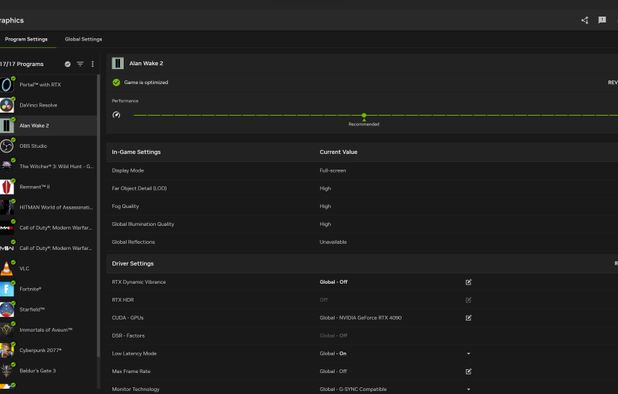
Task: Click the RTX HDR edit icon
Action: pos(468,300)
